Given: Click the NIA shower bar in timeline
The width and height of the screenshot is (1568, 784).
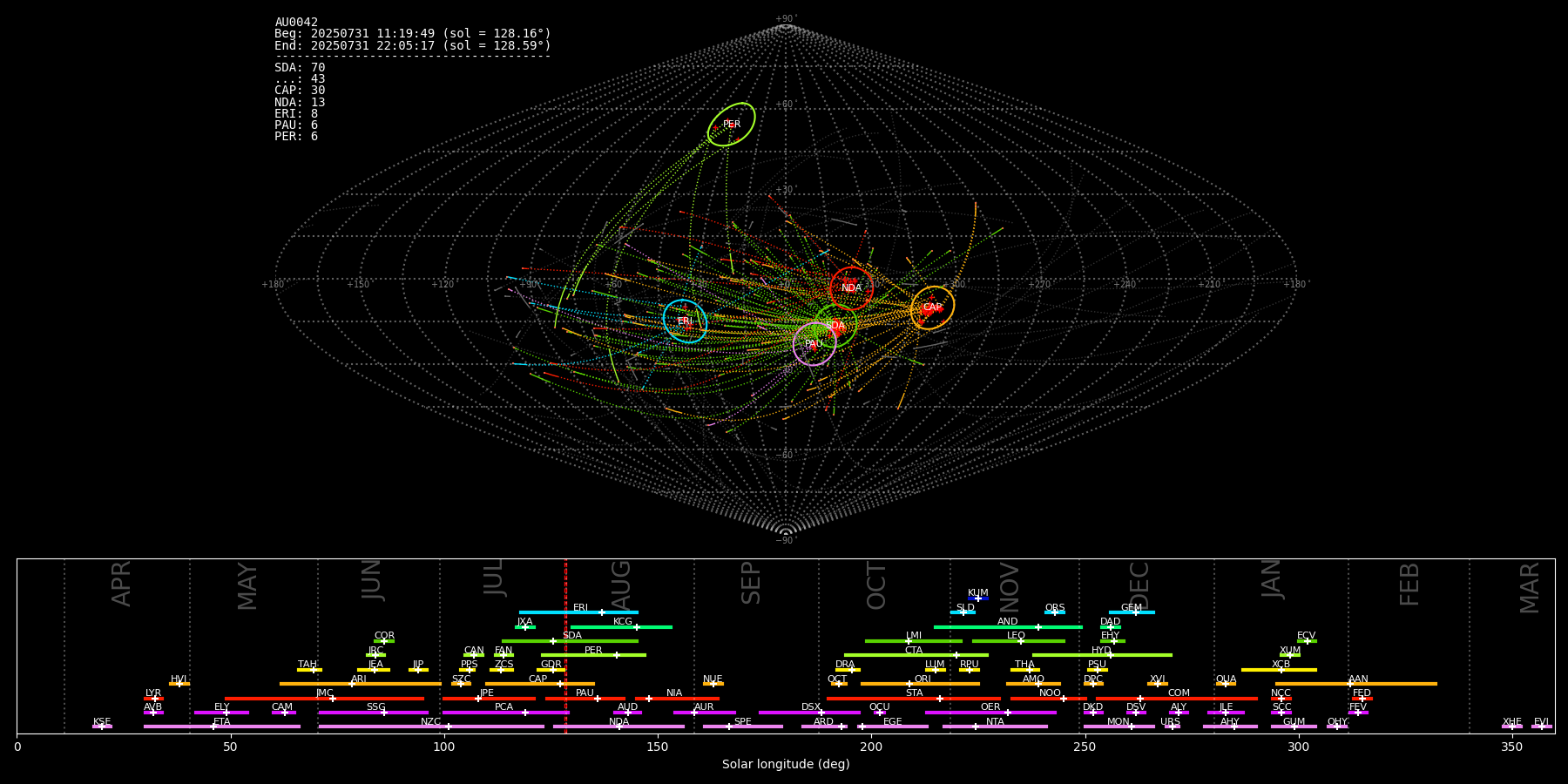Looking at the screenshot, I should pyautogui.click(x=677, y=699).
